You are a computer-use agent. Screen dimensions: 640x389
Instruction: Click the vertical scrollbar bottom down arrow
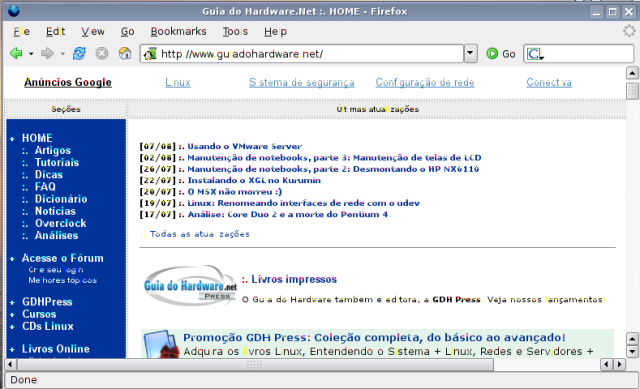coord(632,351)
